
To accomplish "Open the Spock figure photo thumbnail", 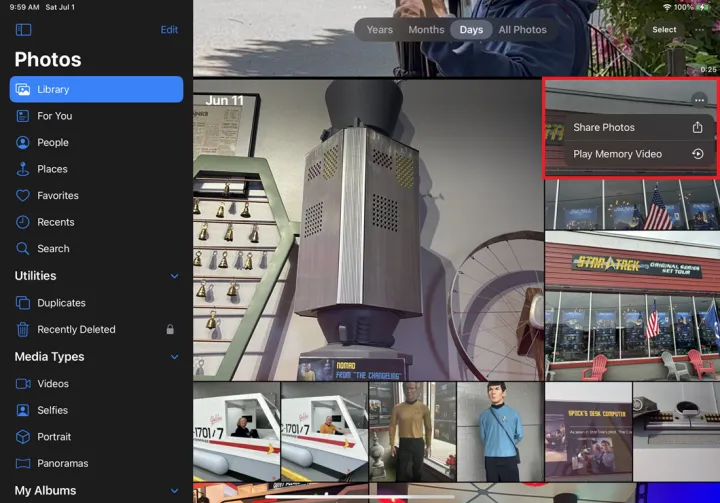I will [500, 432].
